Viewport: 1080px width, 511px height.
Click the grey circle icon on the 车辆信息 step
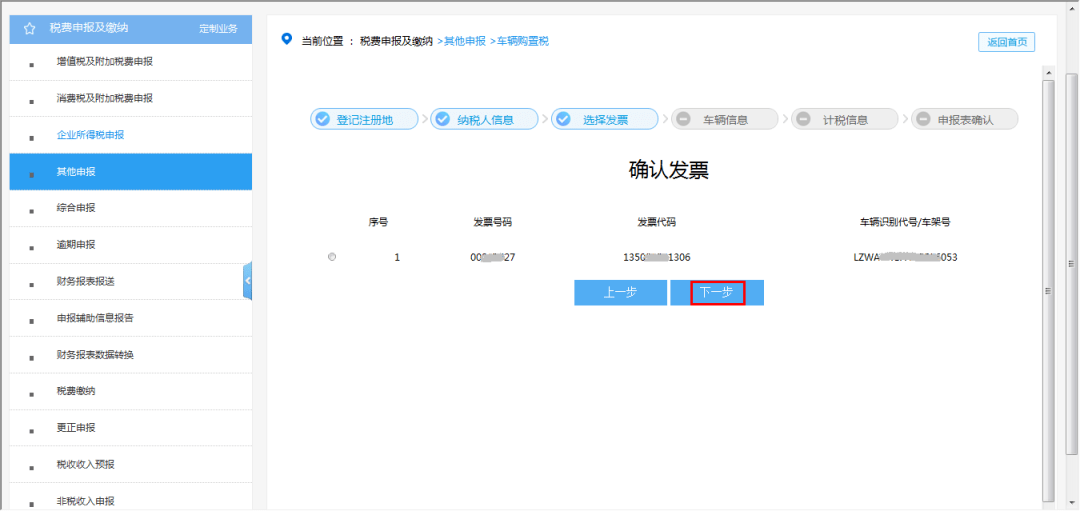(683, 119)
